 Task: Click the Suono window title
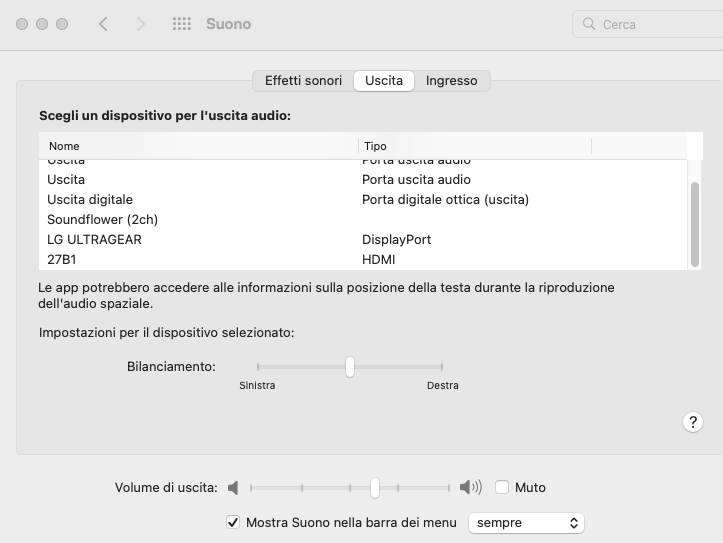click(x=229, y=24)
